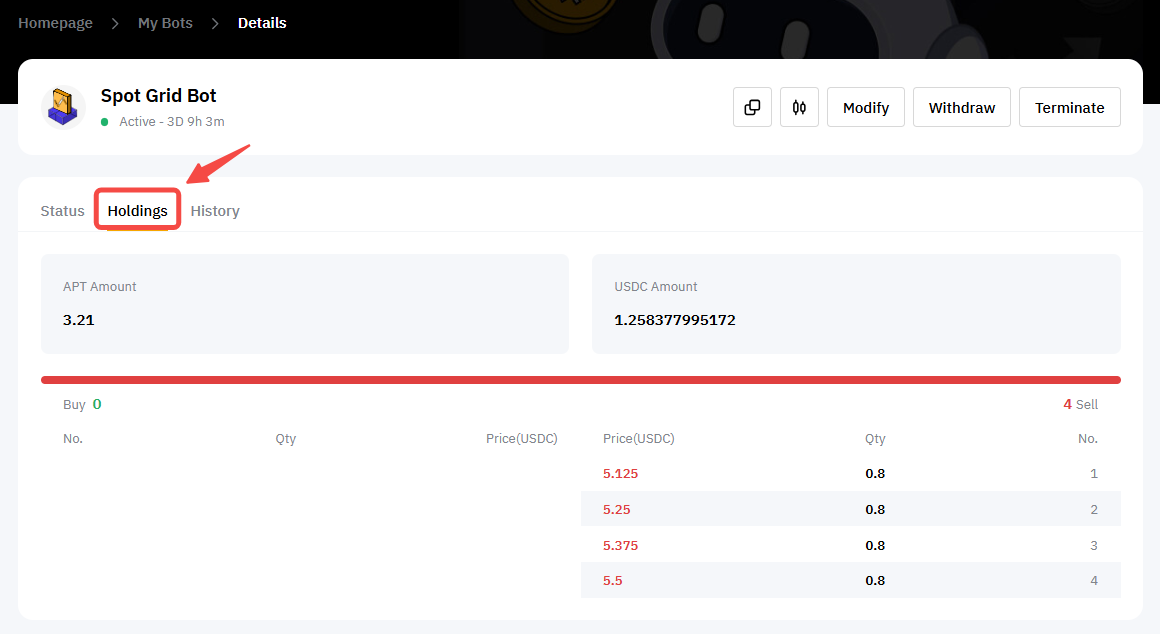1160x634 pixels.
Task: Navigate to My Bots breadcrumb link
Action: click(x=165, y=23)
